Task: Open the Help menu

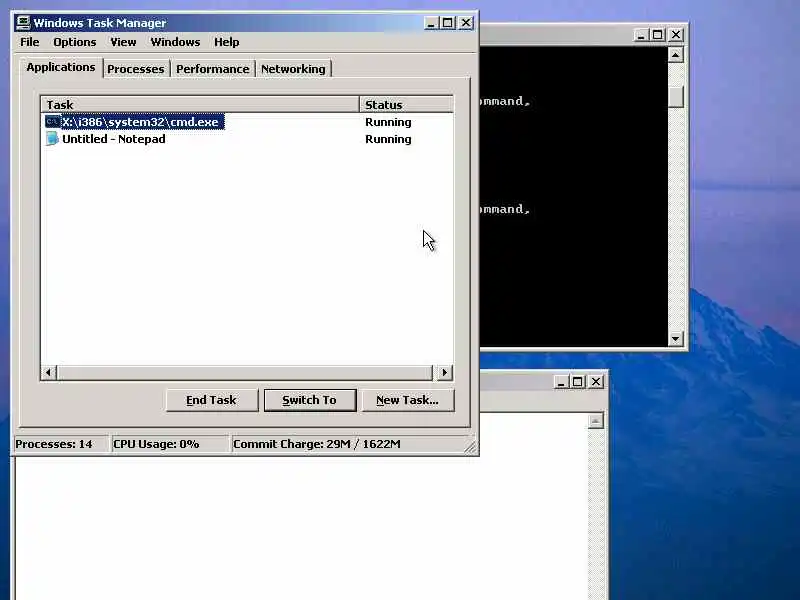Action: (x=227, y=42)
